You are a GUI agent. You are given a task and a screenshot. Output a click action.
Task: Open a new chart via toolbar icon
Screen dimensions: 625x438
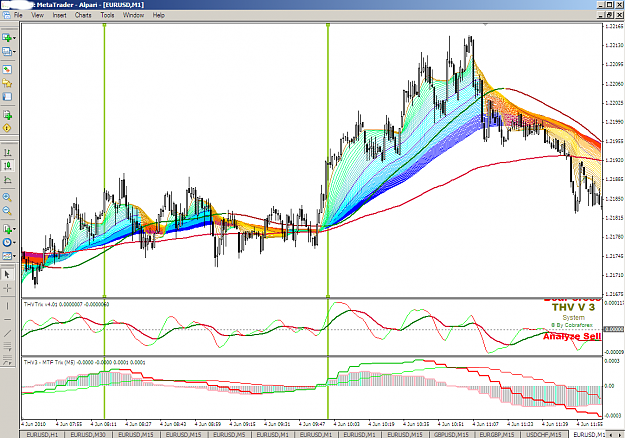[x=6, y=37]
